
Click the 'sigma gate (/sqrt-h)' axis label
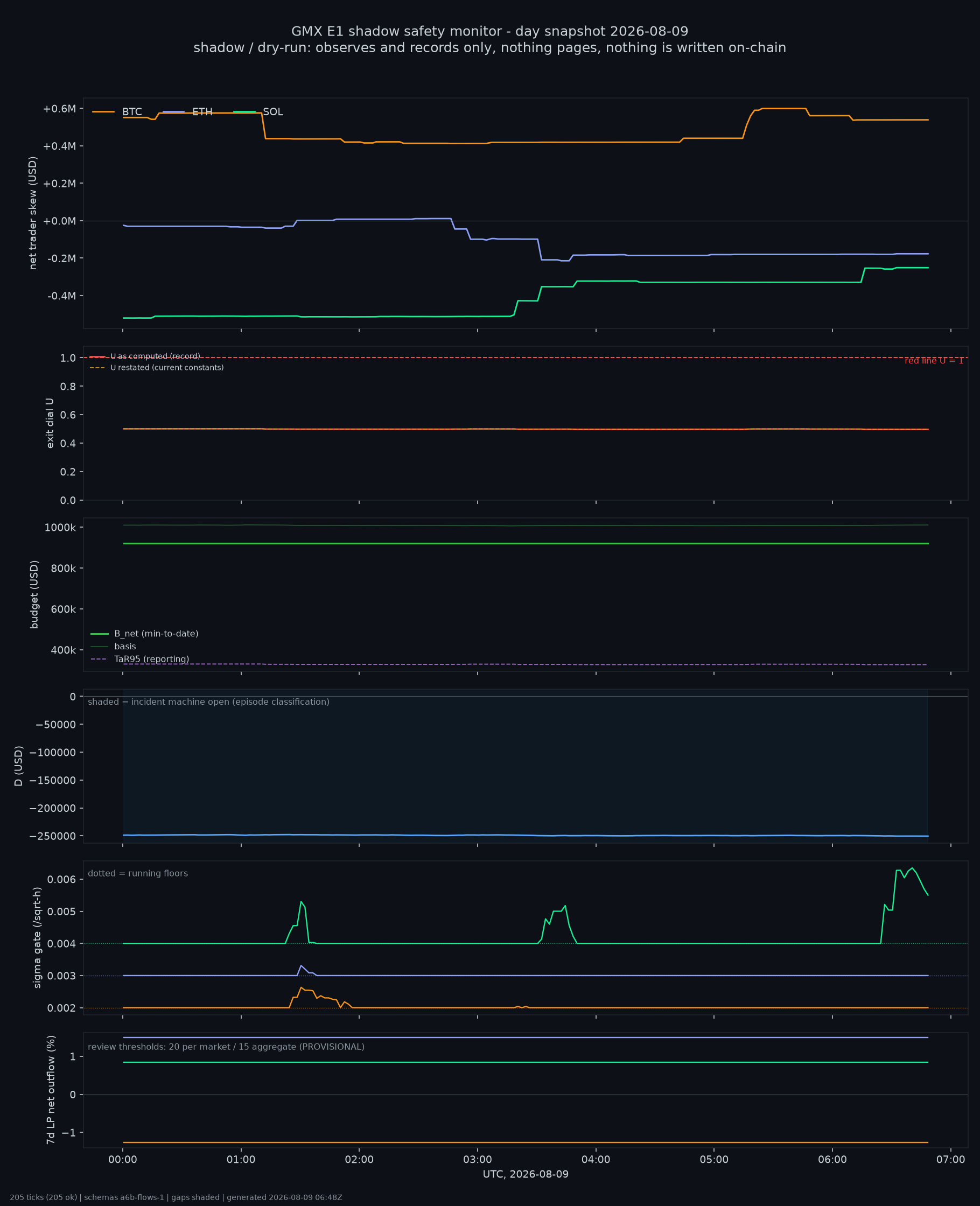click(37, 938)
